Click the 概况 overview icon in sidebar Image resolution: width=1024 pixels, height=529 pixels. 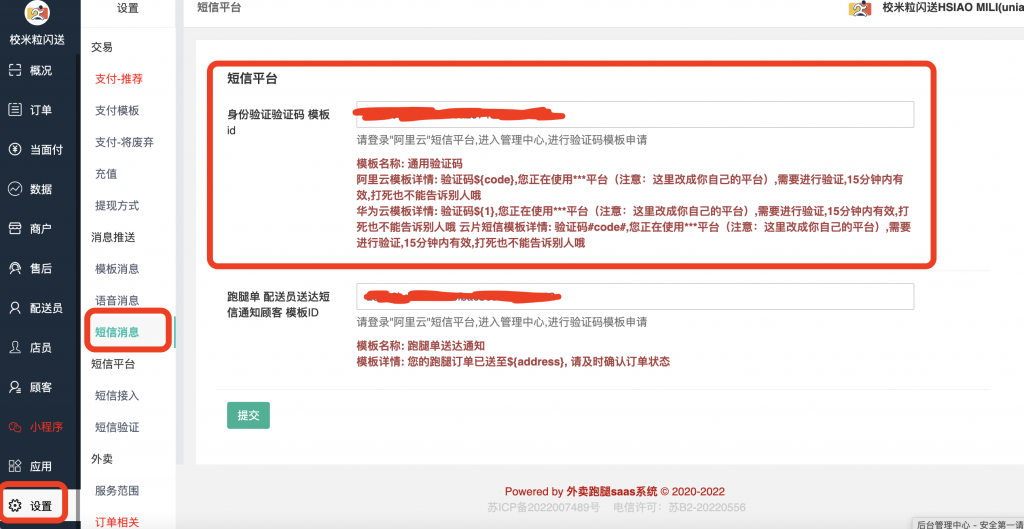pyautogui.click(x=15, y=71)
